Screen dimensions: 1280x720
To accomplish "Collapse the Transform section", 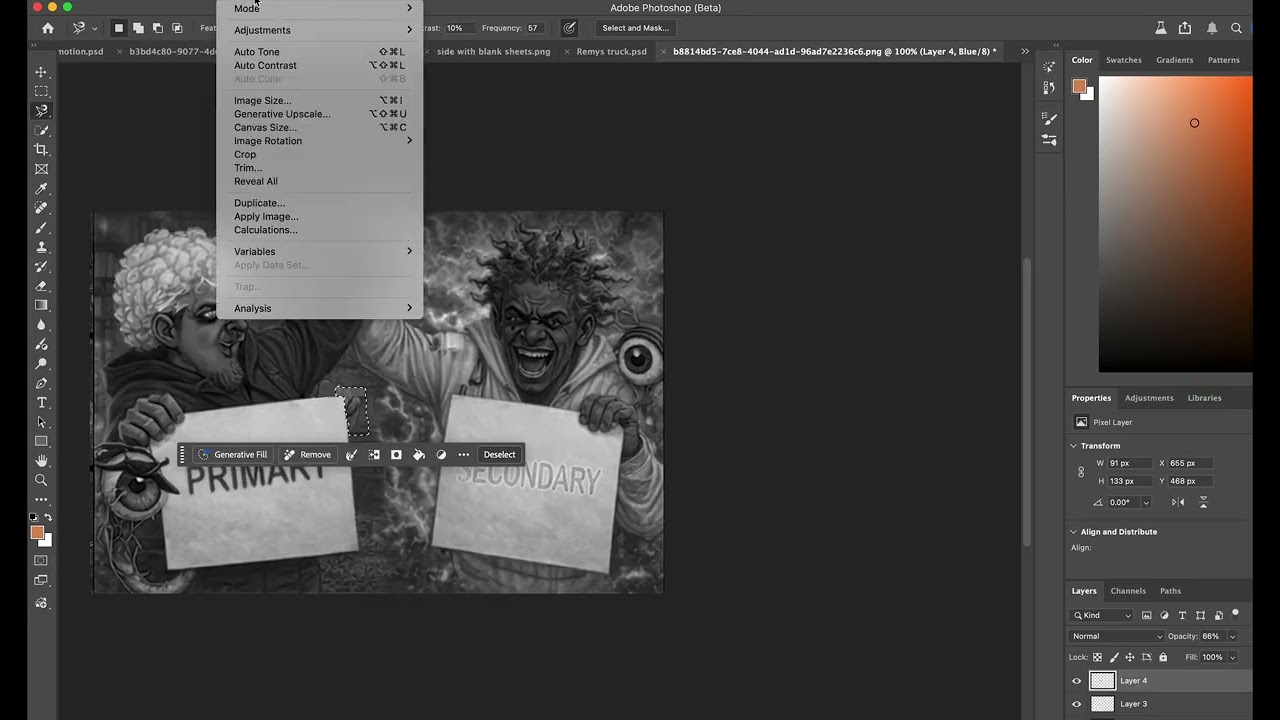I will point(1074,446).
